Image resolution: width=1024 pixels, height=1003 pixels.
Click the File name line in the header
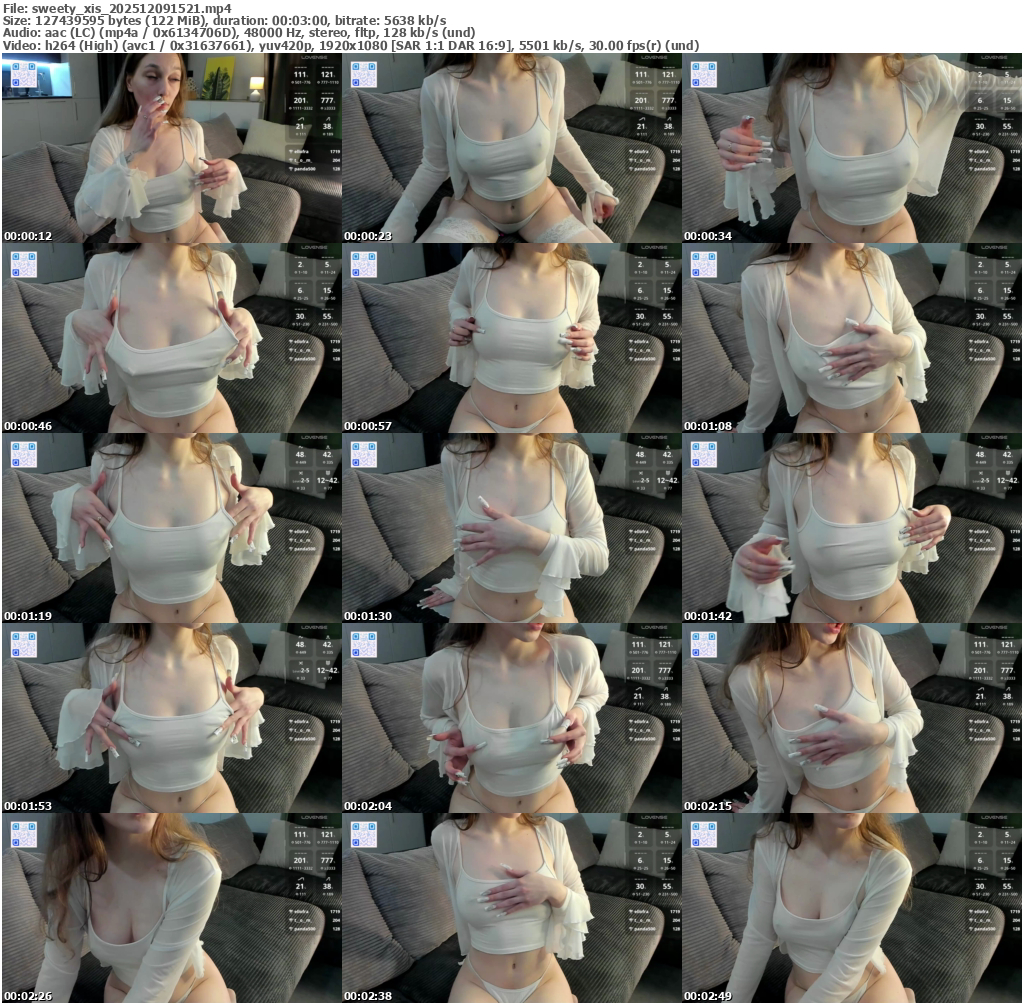[118, 7]
